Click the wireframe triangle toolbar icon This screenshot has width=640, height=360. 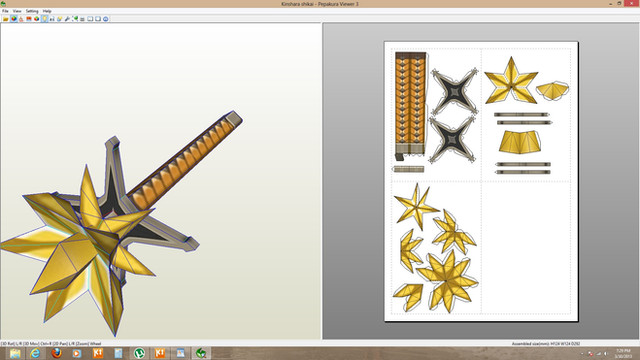[x=21, y=19]
